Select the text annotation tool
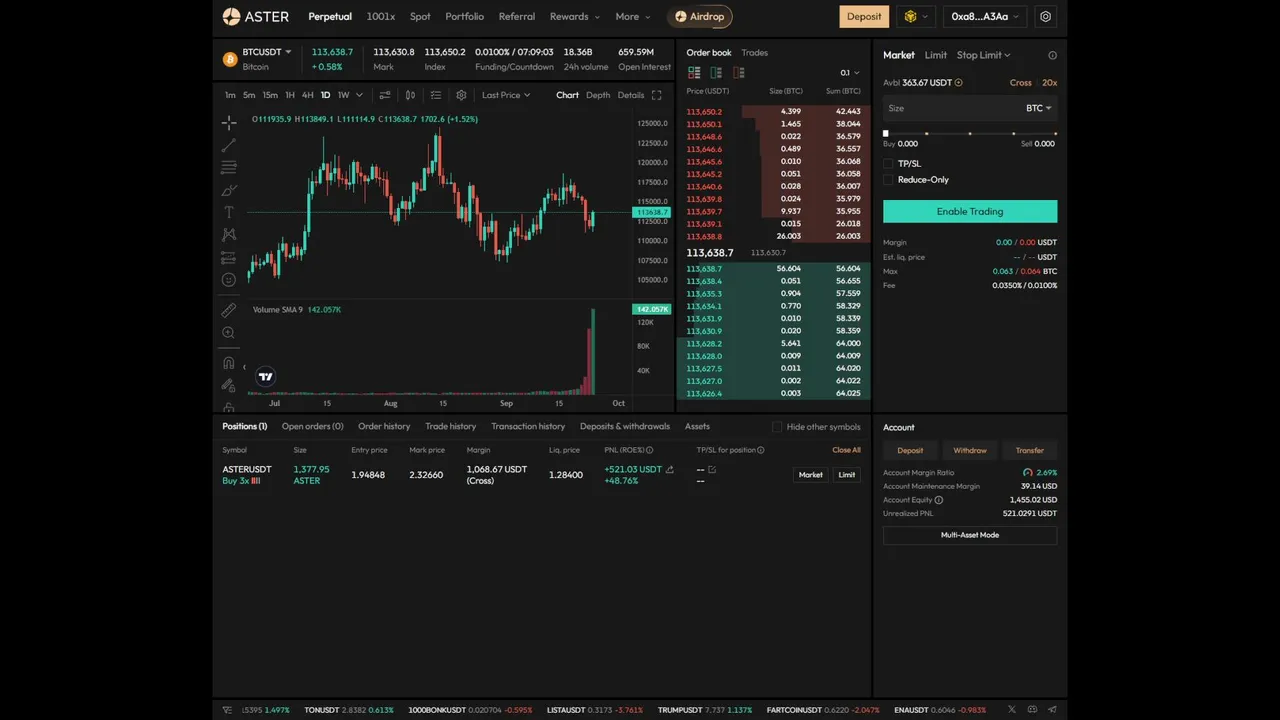The height and width of the screenshot is (720, 1280). click(x=229, y=212)
